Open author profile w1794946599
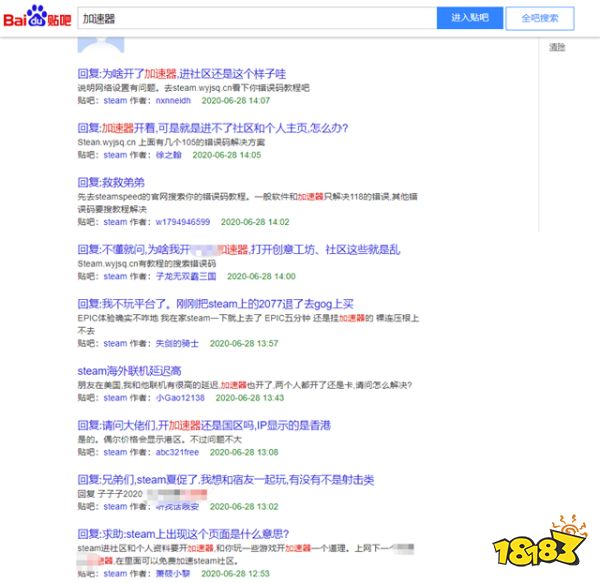The image size is (600, 583). tap(183, 222)
